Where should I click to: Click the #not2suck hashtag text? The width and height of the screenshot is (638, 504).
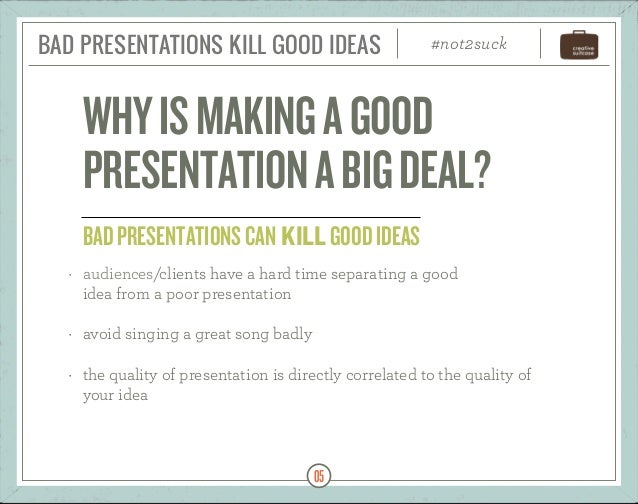pos(469,44)
